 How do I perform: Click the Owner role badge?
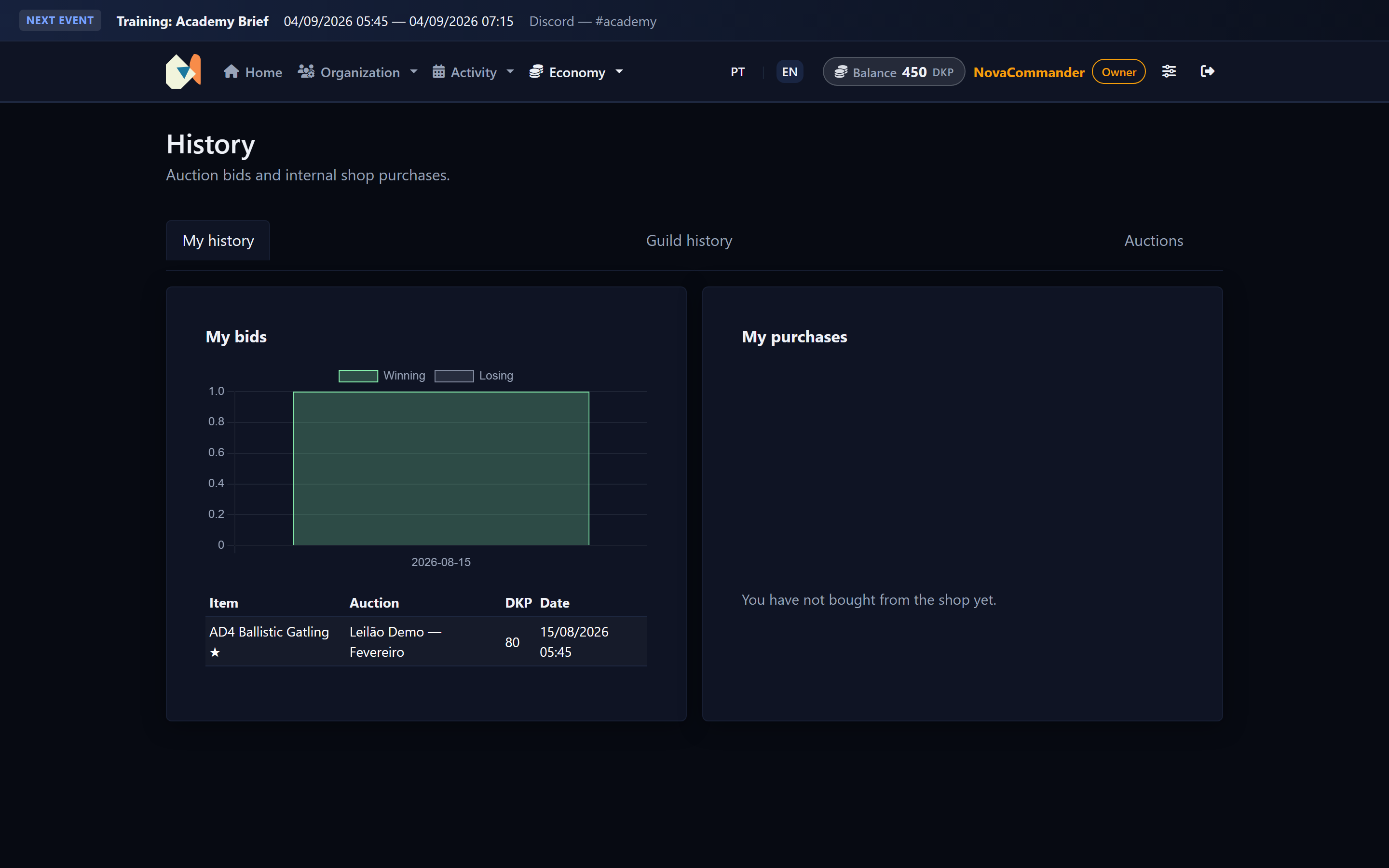[x=1118, y=72]
